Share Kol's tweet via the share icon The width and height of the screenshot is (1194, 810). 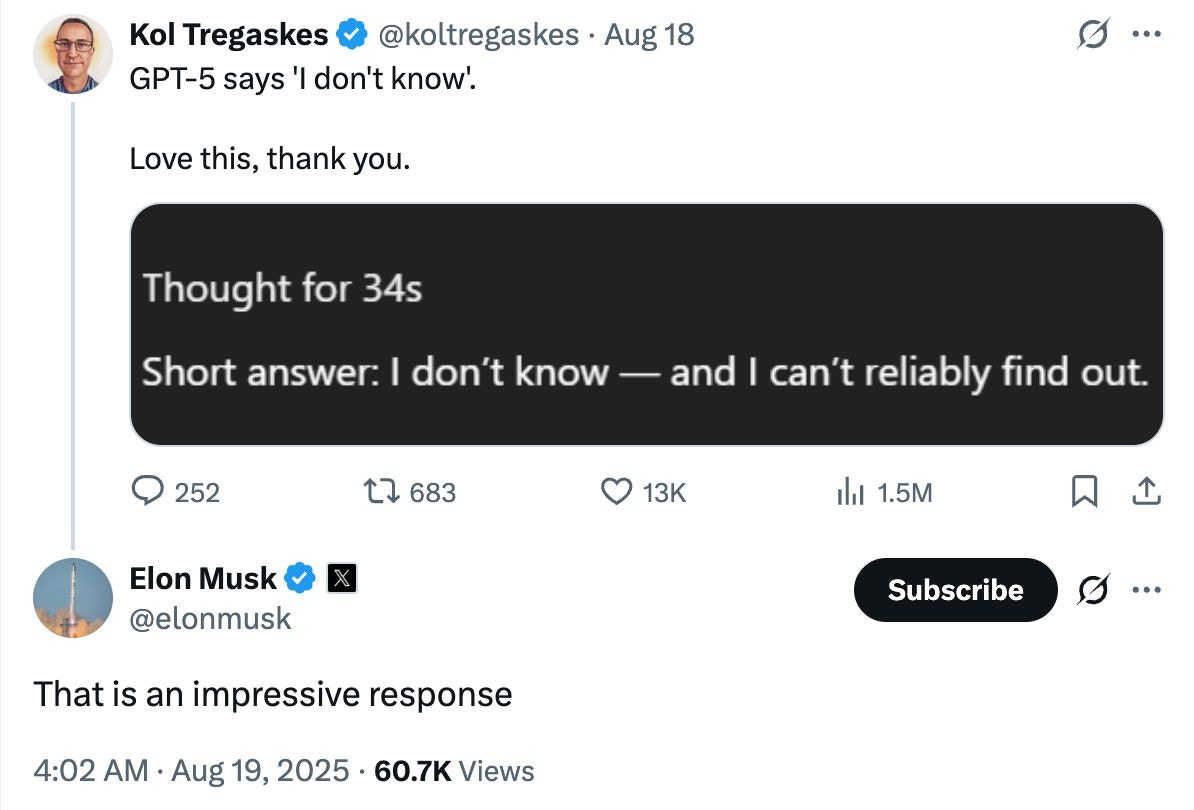point(1146,491)
